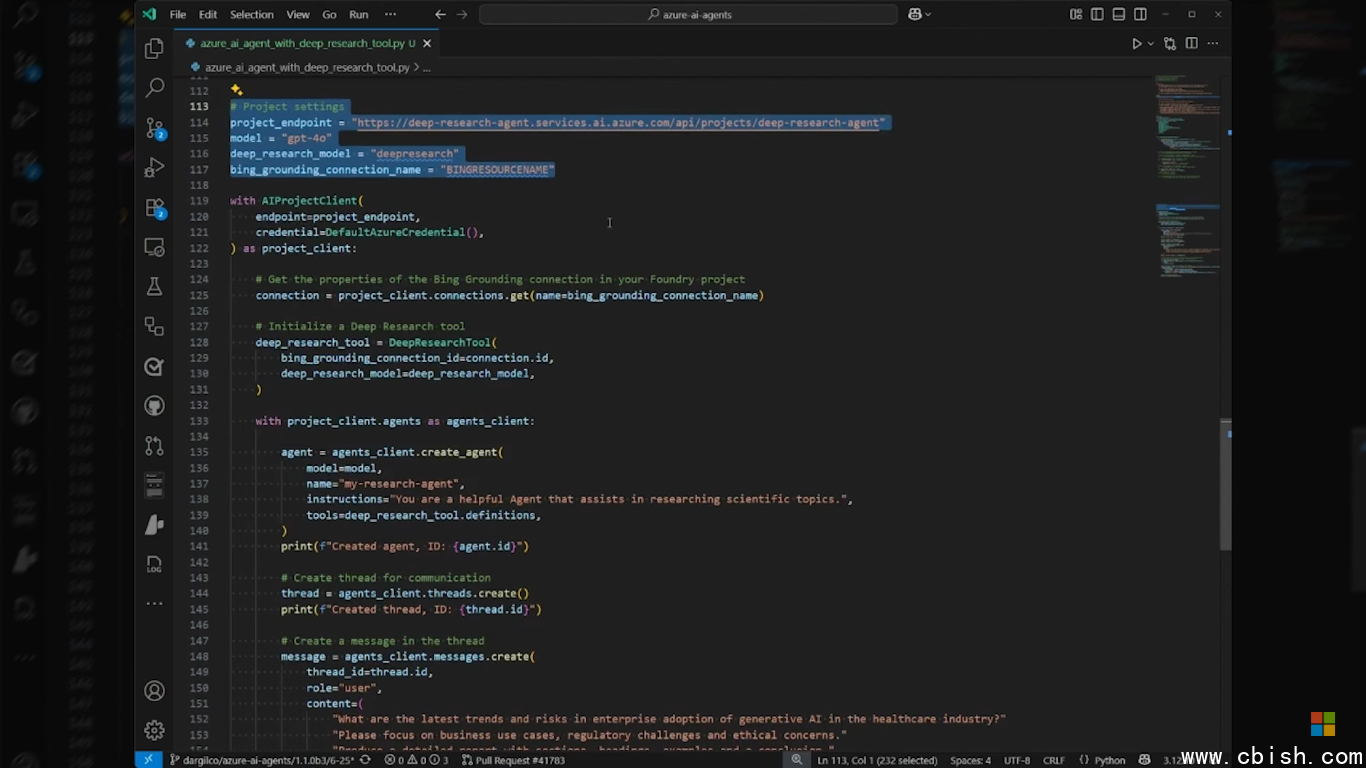Split the editor right

1191,43
